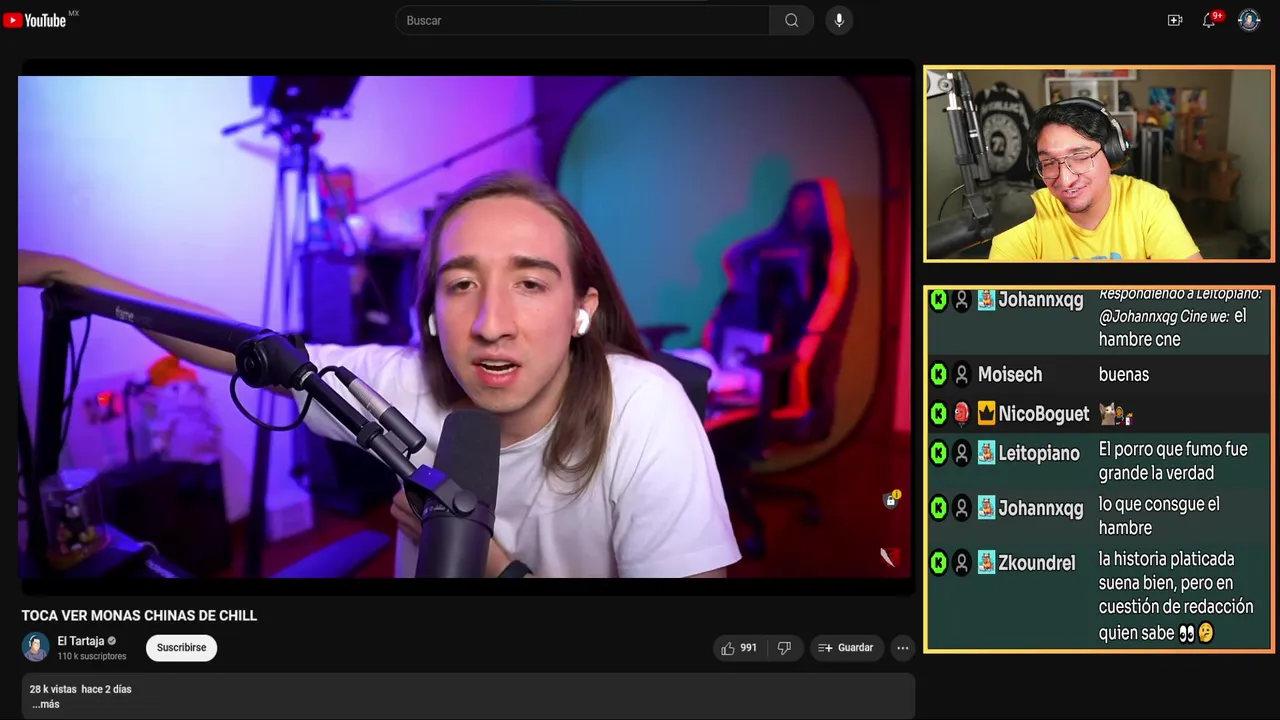The image size is (1280, 720).
Task: Click the magnifying glass search button
Action: click(792, 20)
